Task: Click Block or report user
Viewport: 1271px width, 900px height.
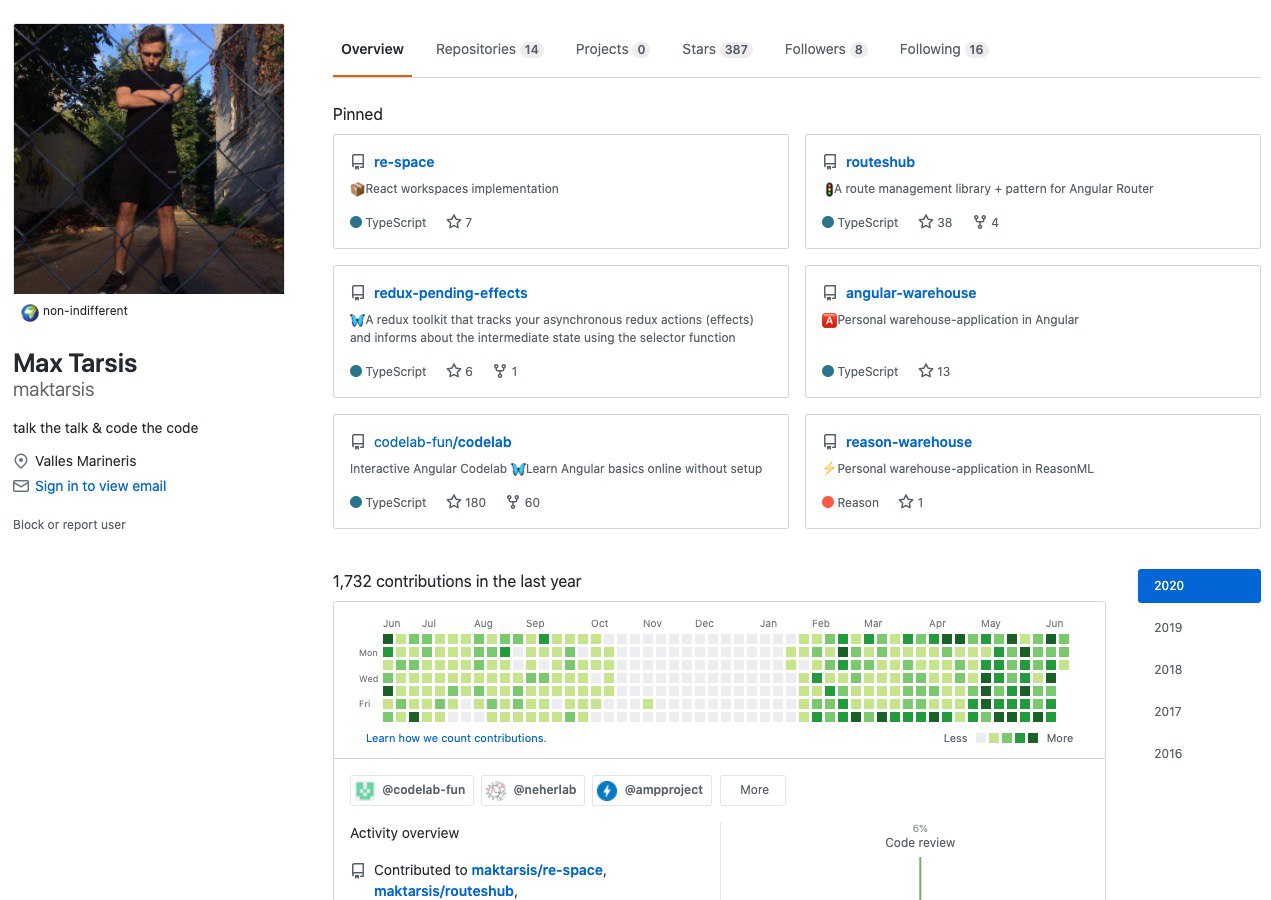Action: [69, 524]
